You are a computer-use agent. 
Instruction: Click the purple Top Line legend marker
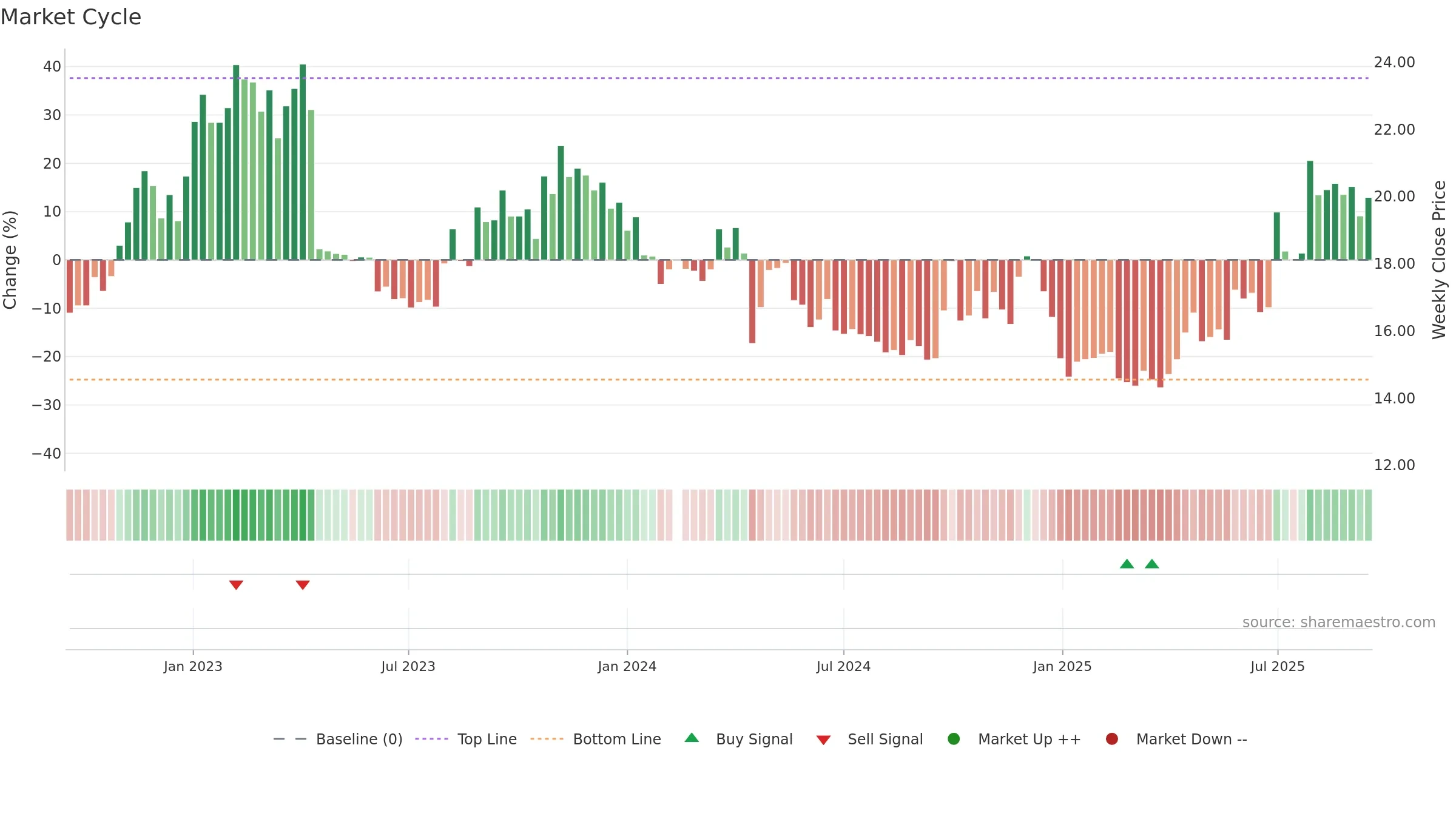tap(431, 739)
